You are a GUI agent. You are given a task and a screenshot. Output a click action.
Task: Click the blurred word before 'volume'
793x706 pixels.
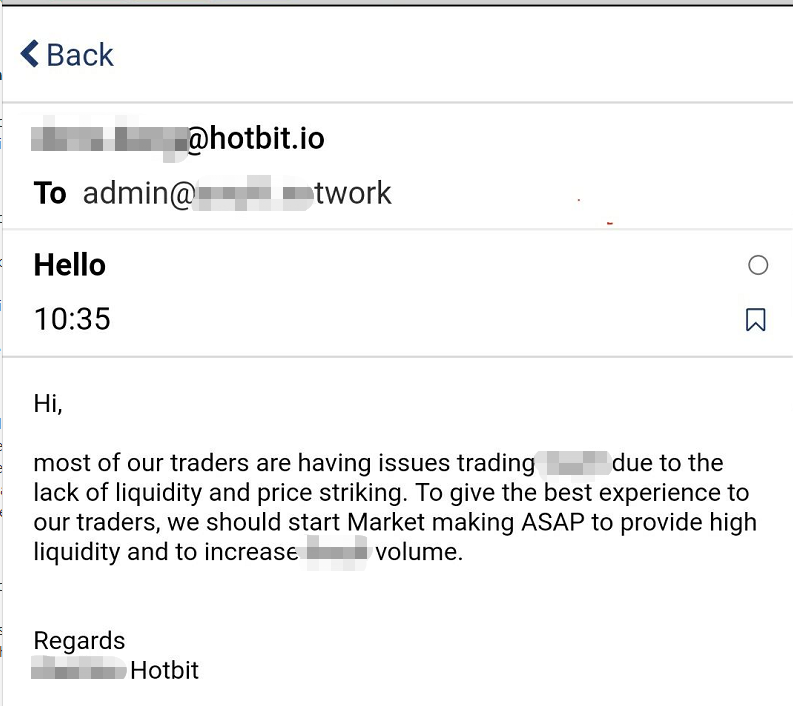(x=335, y=552)
